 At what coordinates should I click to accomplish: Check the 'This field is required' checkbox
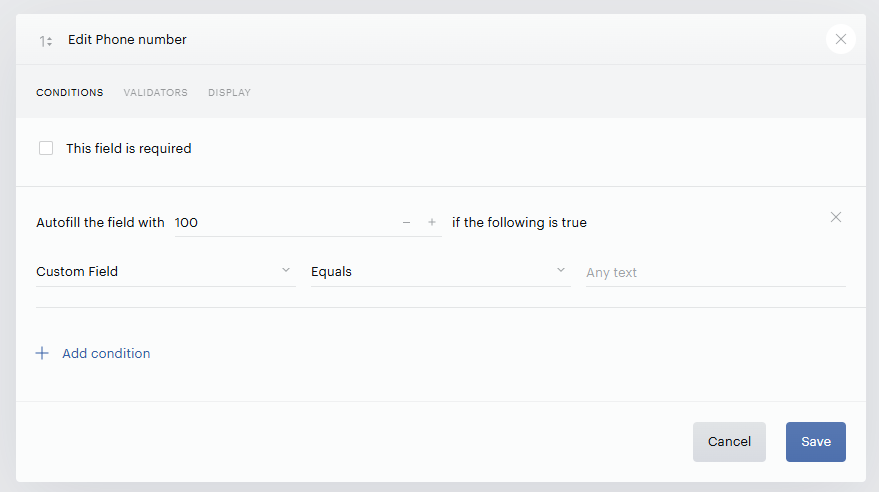(x=46, y=148)
